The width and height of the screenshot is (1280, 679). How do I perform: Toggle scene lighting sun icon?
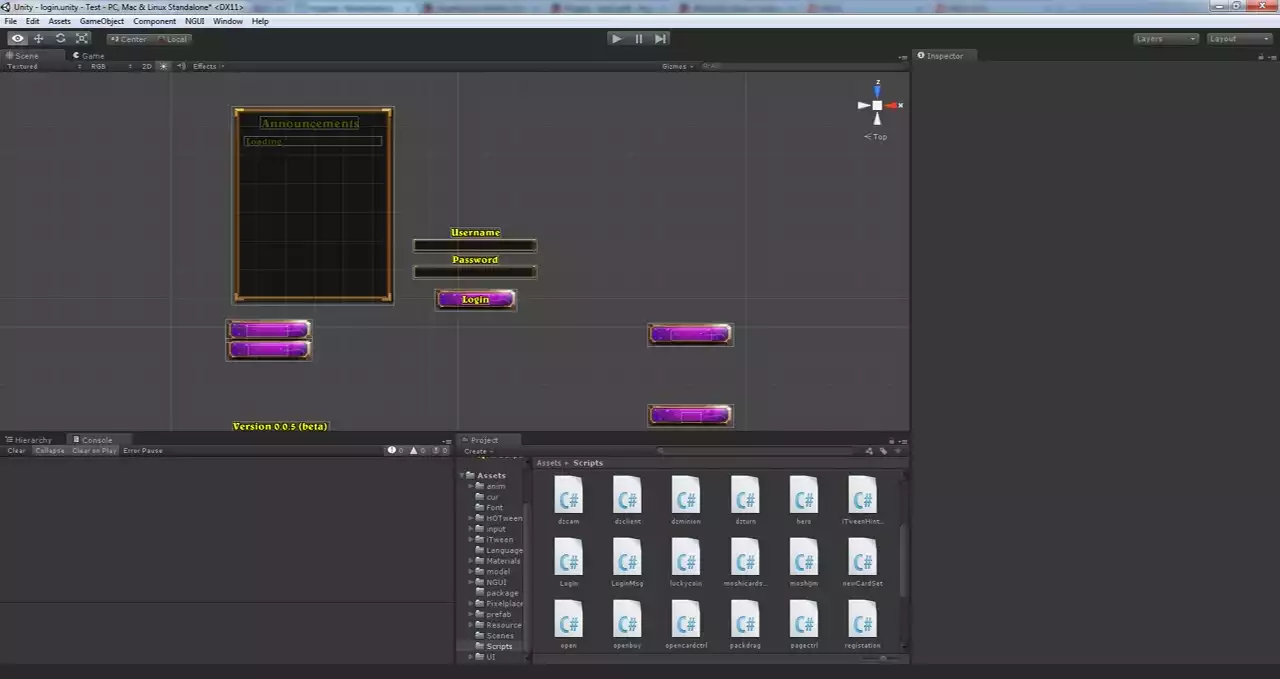pyautogui.click(x=164, y=67)
